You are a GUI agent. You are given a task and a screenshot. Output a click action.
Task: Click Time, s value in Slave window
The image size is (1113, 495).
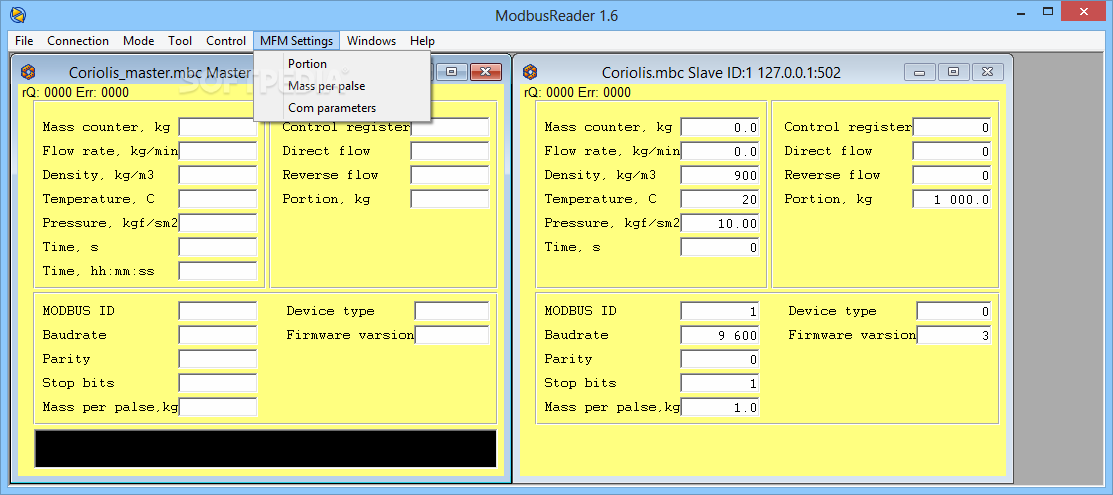(720, 248)
